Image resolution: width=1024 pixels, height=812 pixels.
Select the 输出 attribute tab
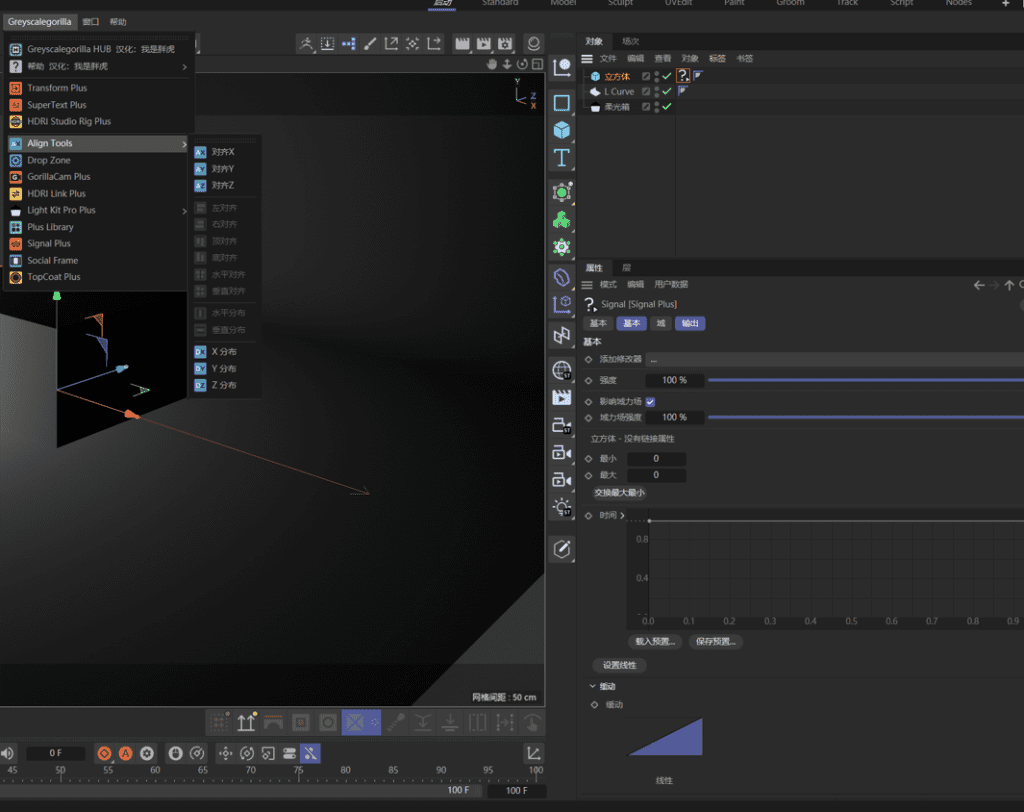pos(690,323)
